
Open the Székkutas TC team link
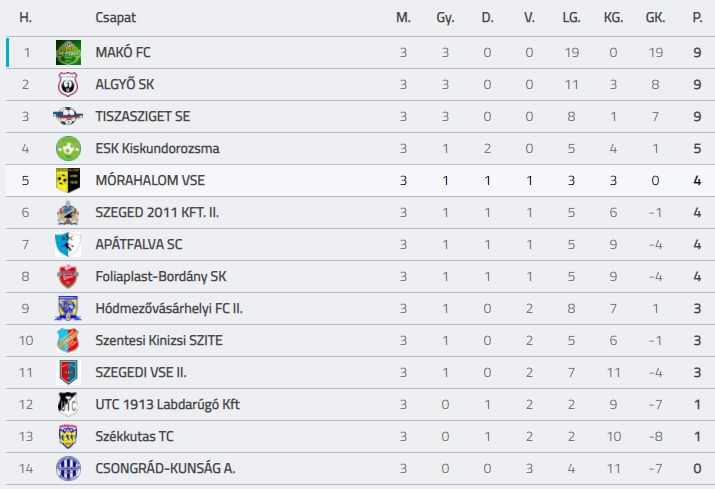click(x=135, y=437)
